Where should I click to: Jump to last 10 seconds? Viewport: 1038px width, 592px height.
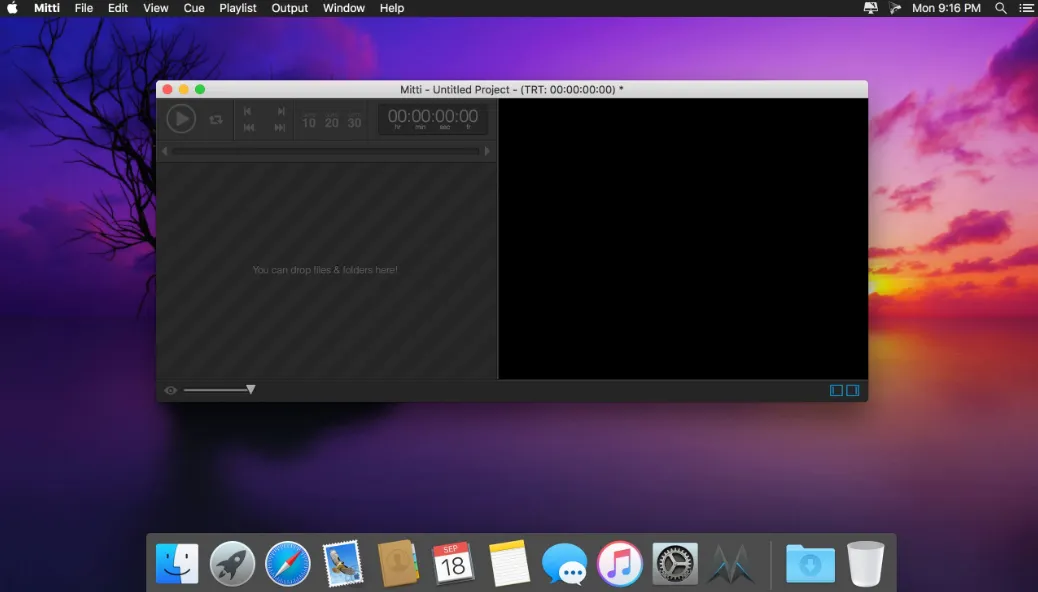[x=309, y=121]
